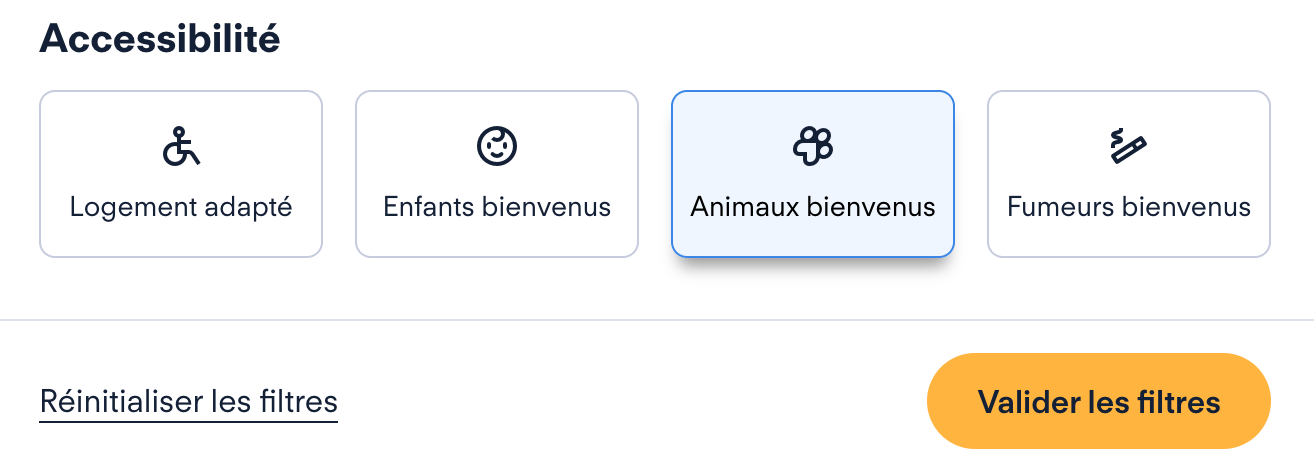Deselect the highlighted Animaux bienvenus filter
Screen dimensions: 1314x466
(x=813, y=174)
